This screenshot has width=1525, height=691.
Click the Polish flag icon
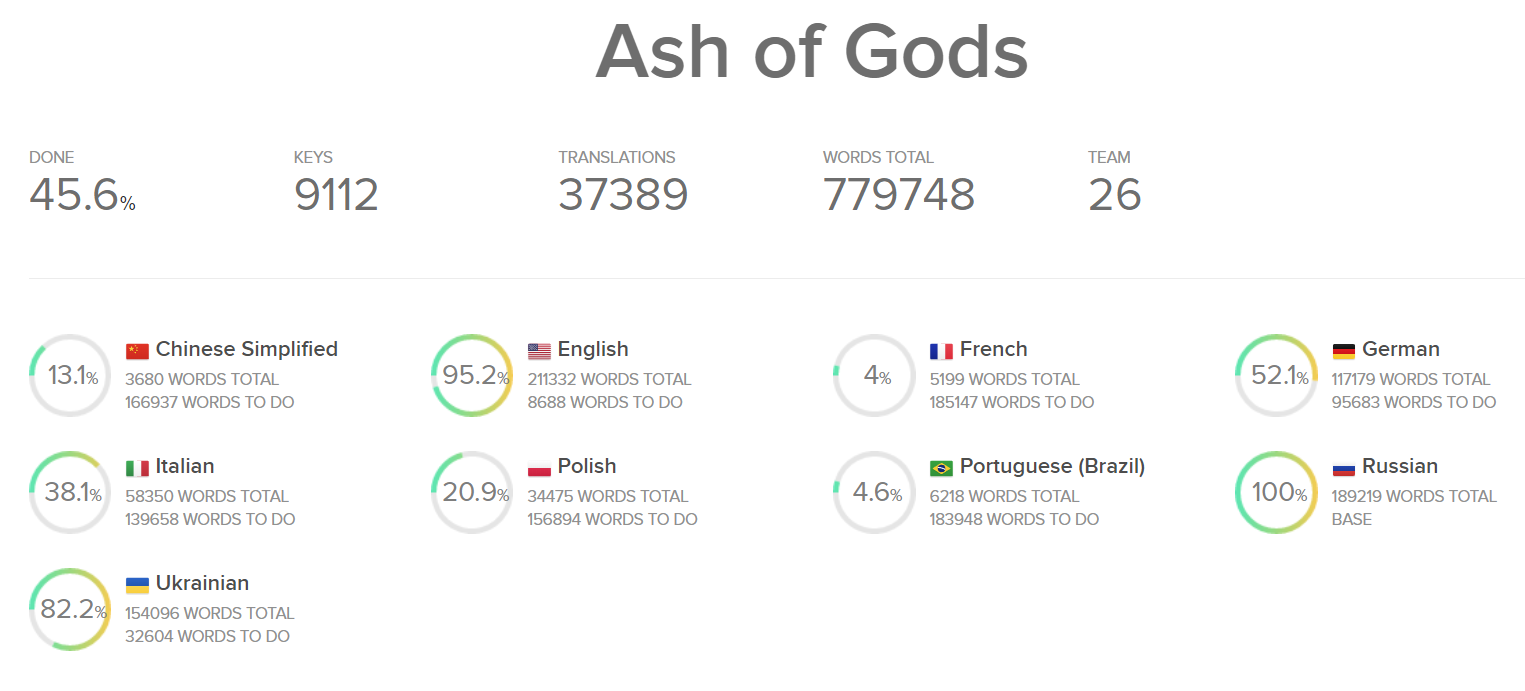pyautogui.click(x=539, y=468)
